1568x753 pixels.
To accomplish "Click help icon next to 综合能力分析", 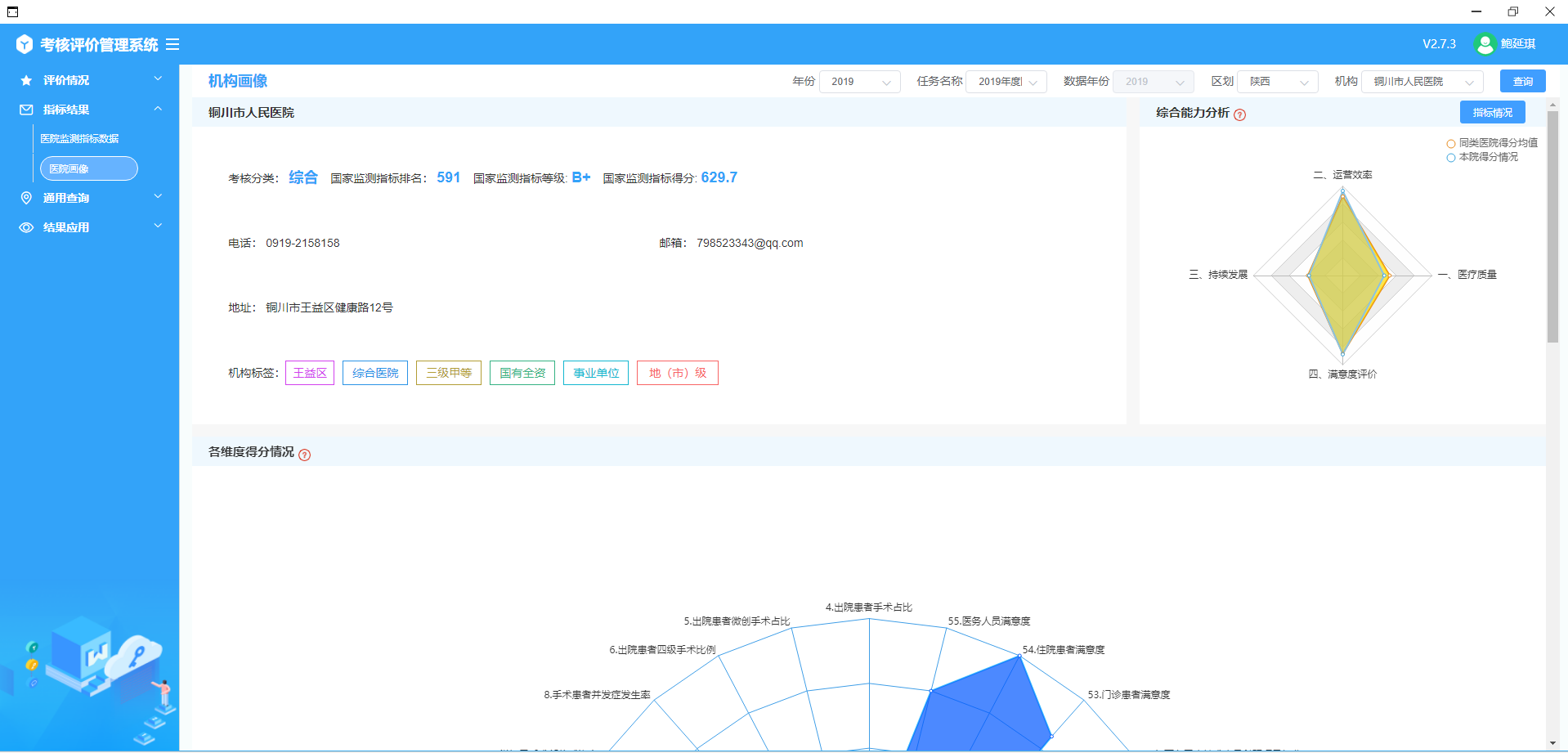I will pos(1239,114).
